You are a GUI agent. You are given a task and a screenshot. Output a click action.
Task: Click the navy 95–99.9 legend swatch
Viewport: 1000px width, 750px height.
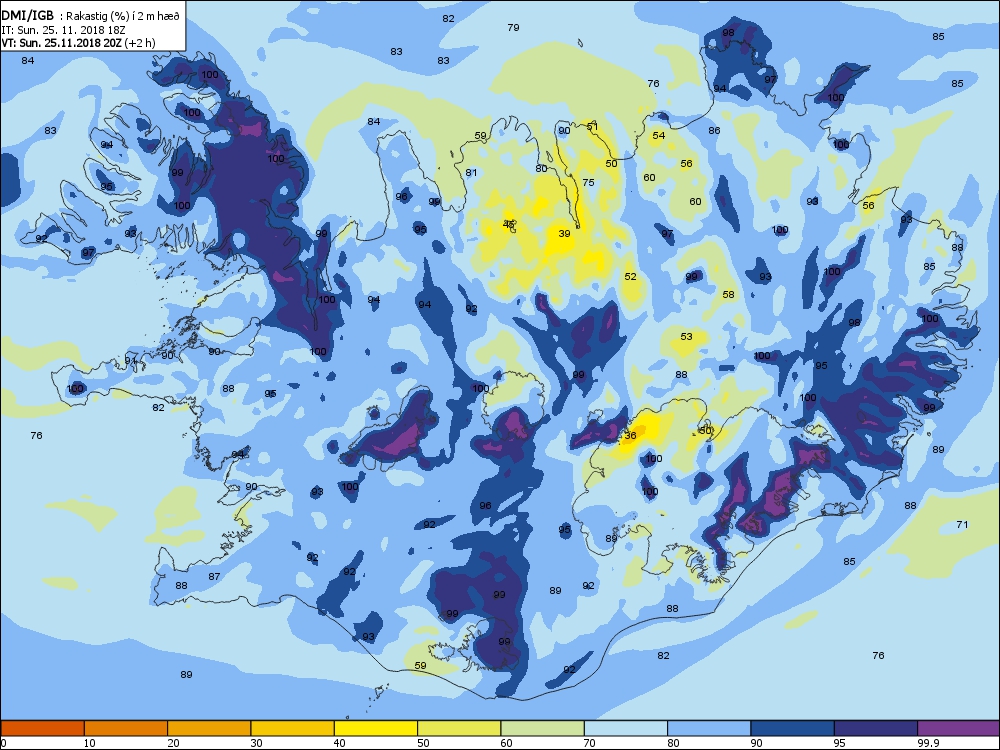(x=876, y=728)
